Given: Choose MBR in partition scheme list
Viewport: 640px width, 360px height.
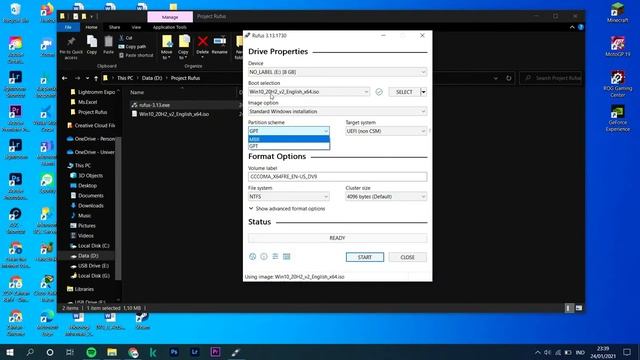Looking at the screenshot, I should click(289, 139).
